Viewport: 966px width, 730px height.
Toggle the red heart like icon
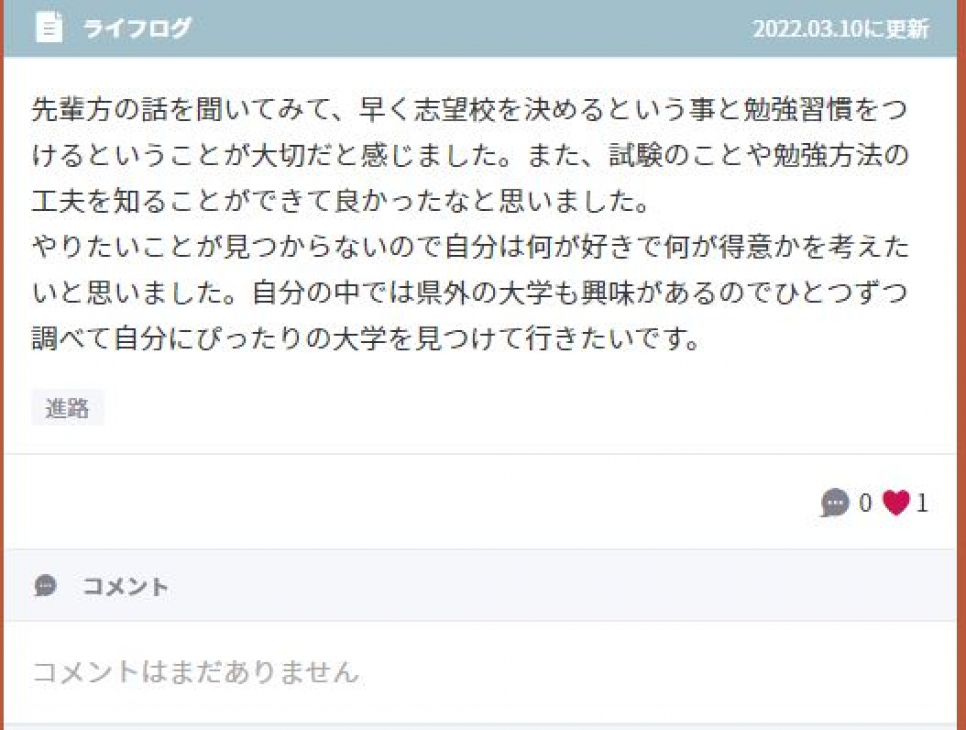pyautogui.click(x=896, y=503)
